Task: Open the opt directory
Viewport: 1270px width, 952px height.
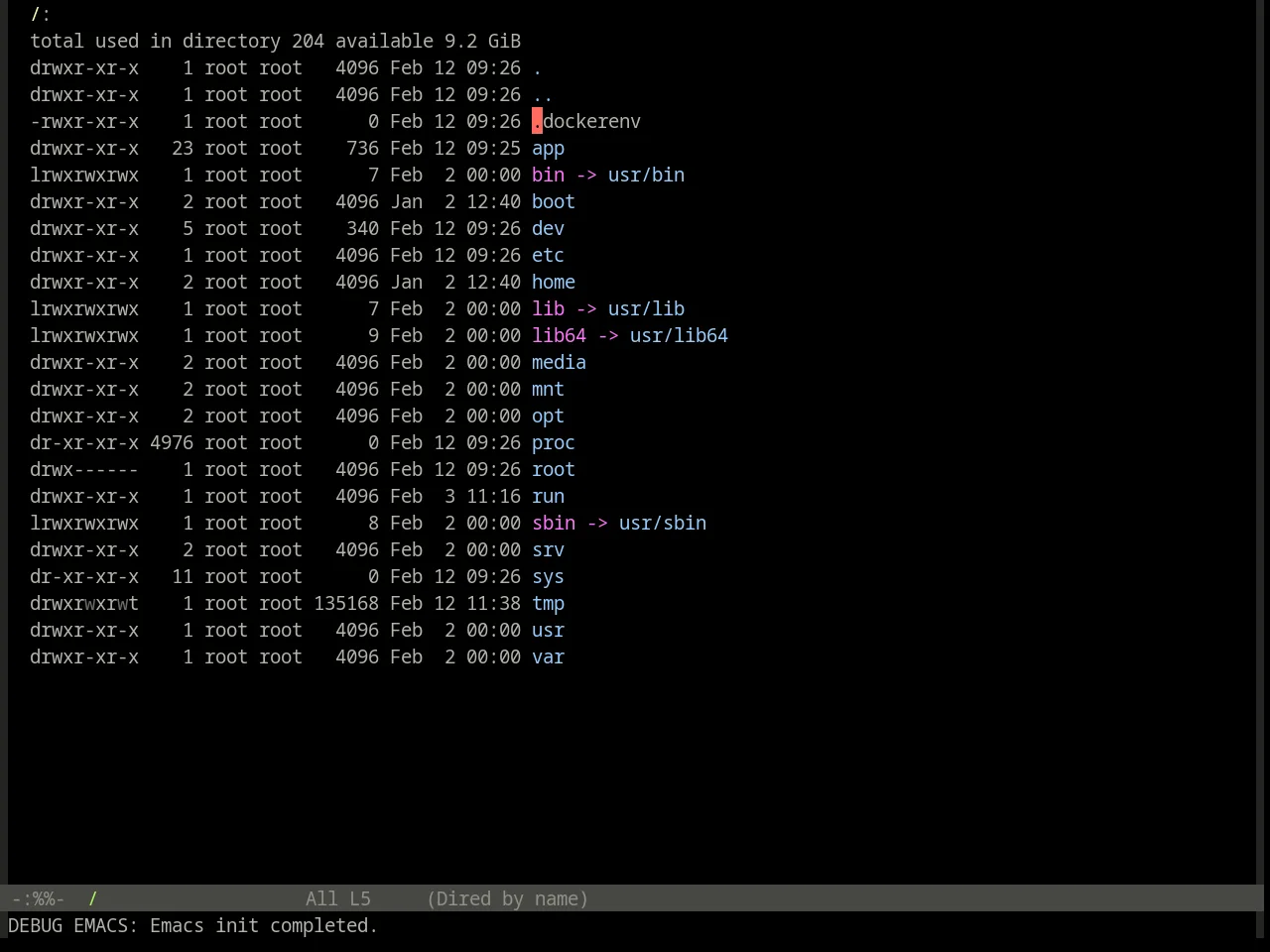Action: point(548,416)
